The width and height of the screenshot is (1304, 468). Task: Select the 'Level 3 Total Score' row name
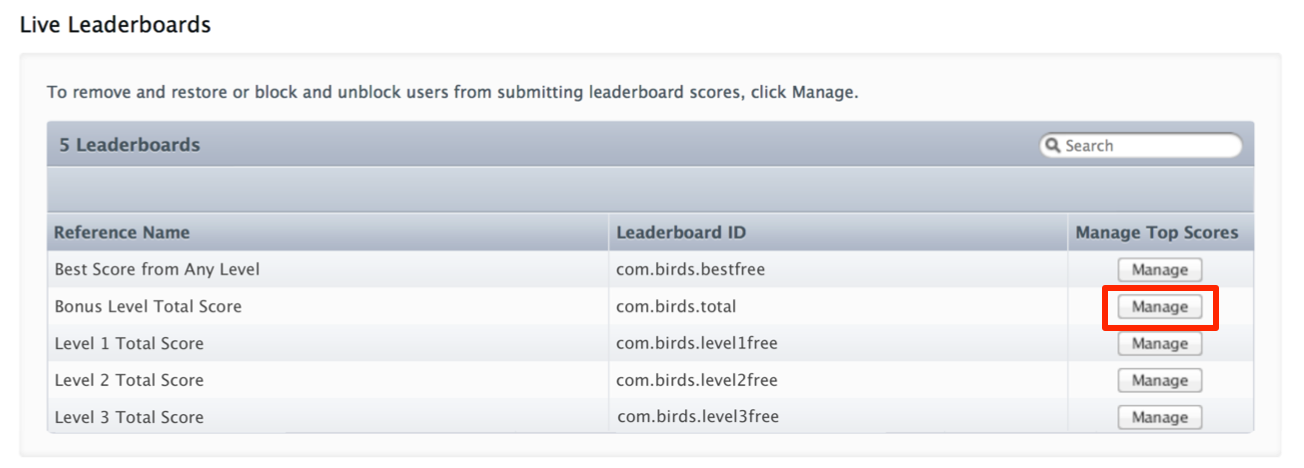point(129,418)
